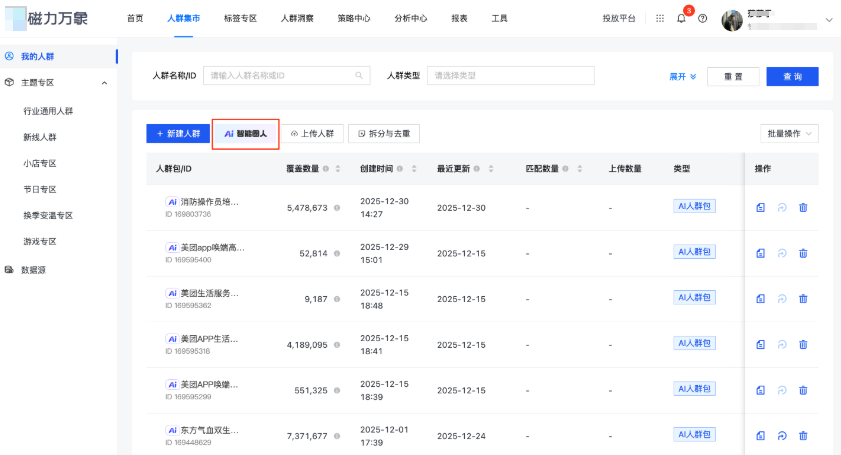Viewport: 841px width, 455px height.
Task: Open the 策略中心 tab
Action: point(354,18)
